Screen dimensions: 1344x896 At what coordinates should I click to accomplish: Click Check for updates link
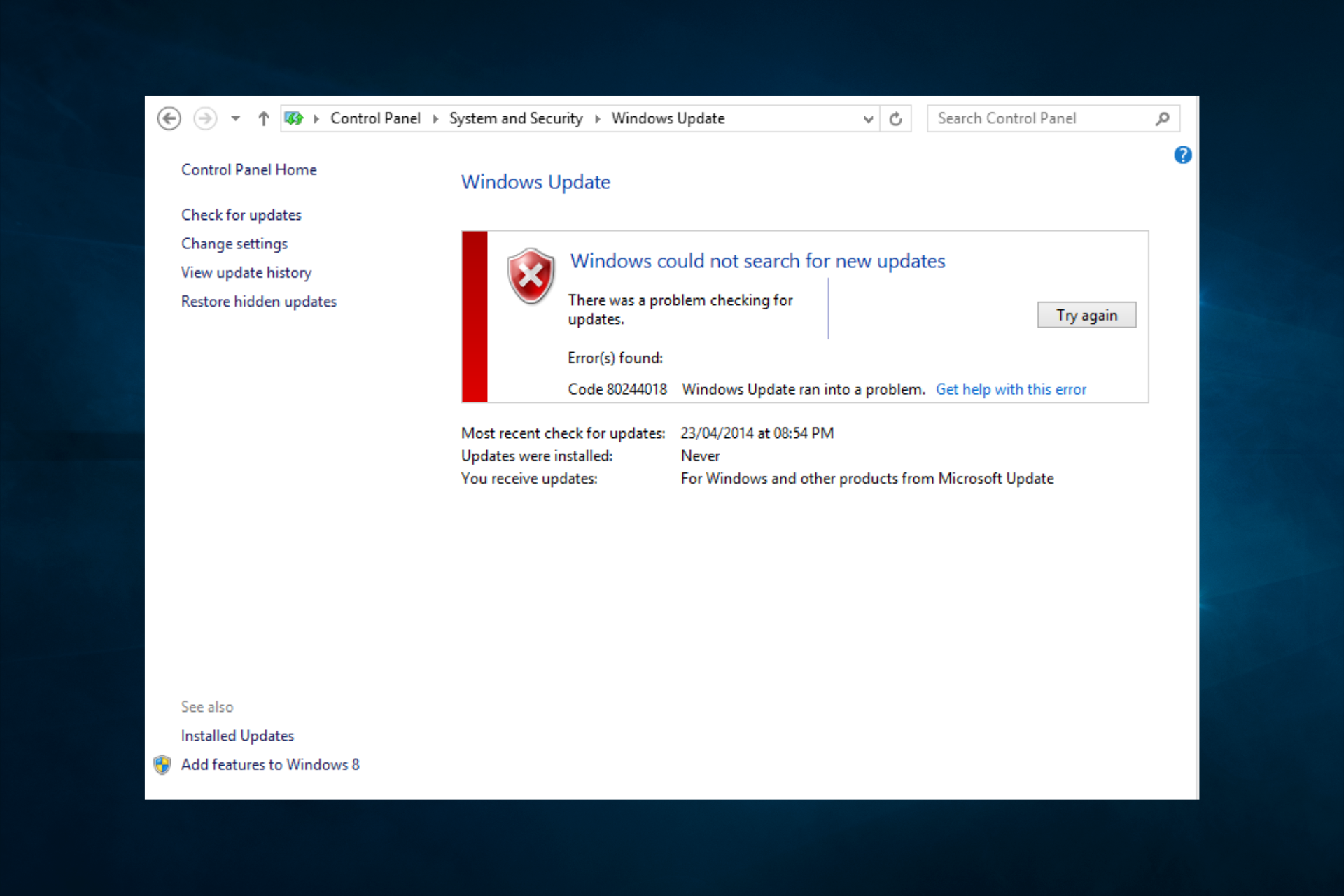point(241,215)
